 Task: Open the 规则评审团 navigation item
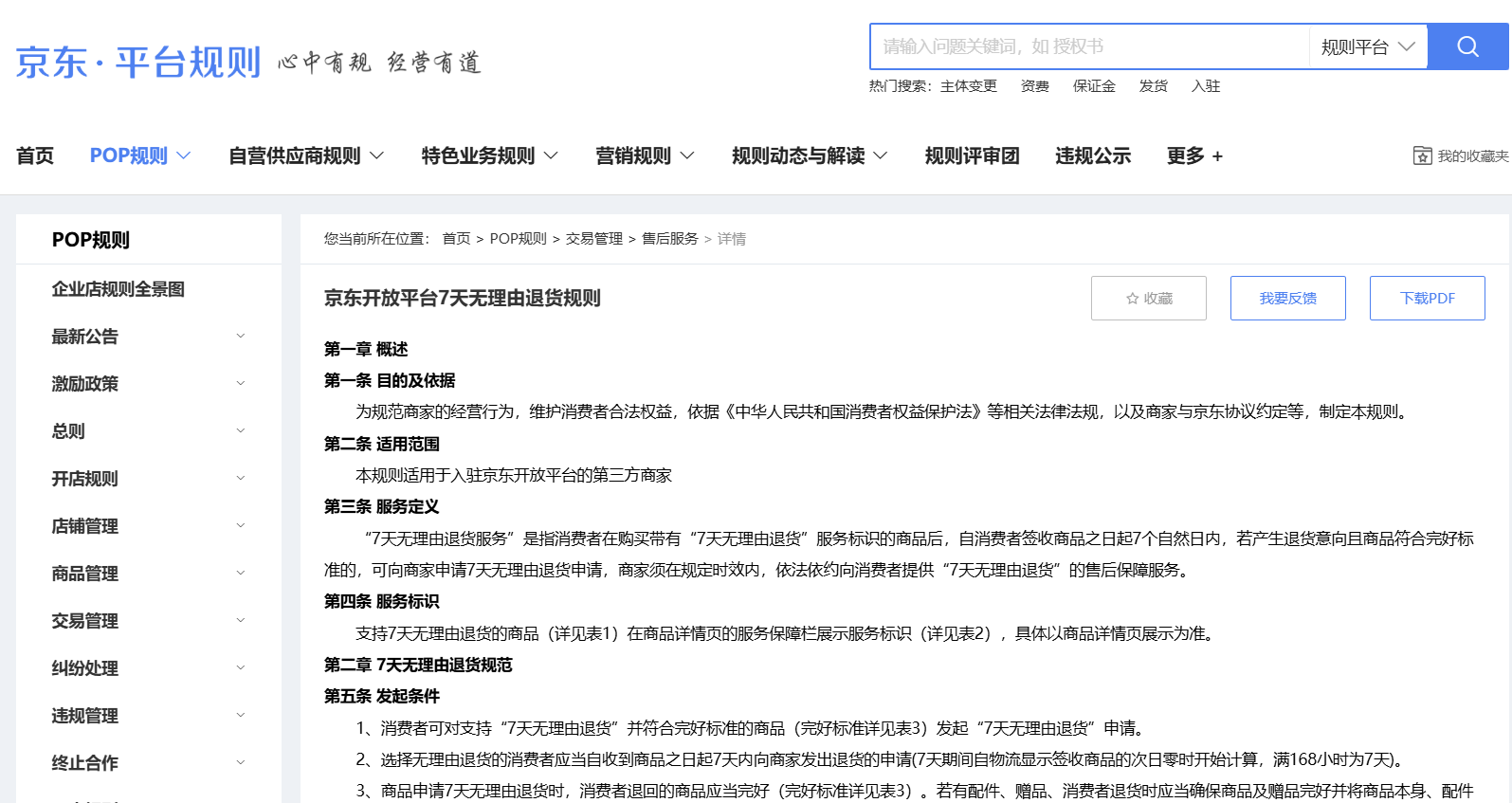(972, 155)
